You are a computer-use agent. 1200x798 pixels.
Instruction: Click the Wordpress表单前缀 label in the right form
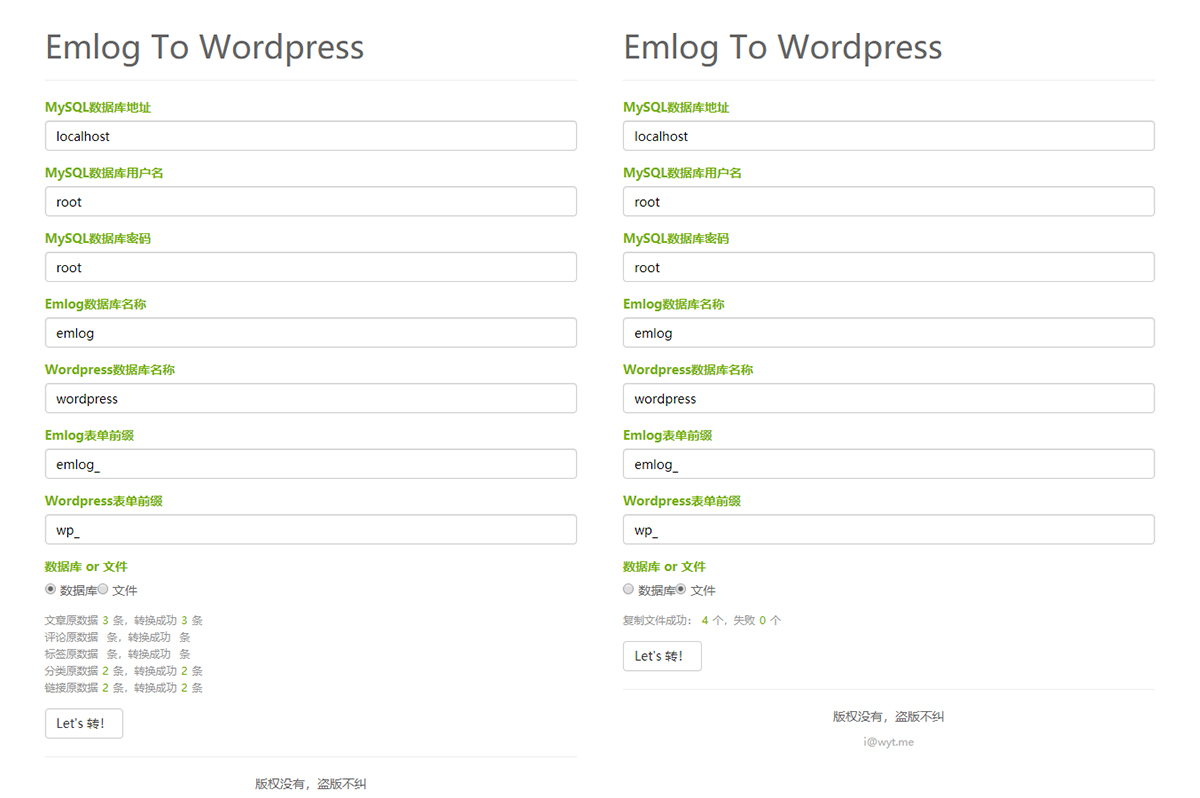point(682,501)
